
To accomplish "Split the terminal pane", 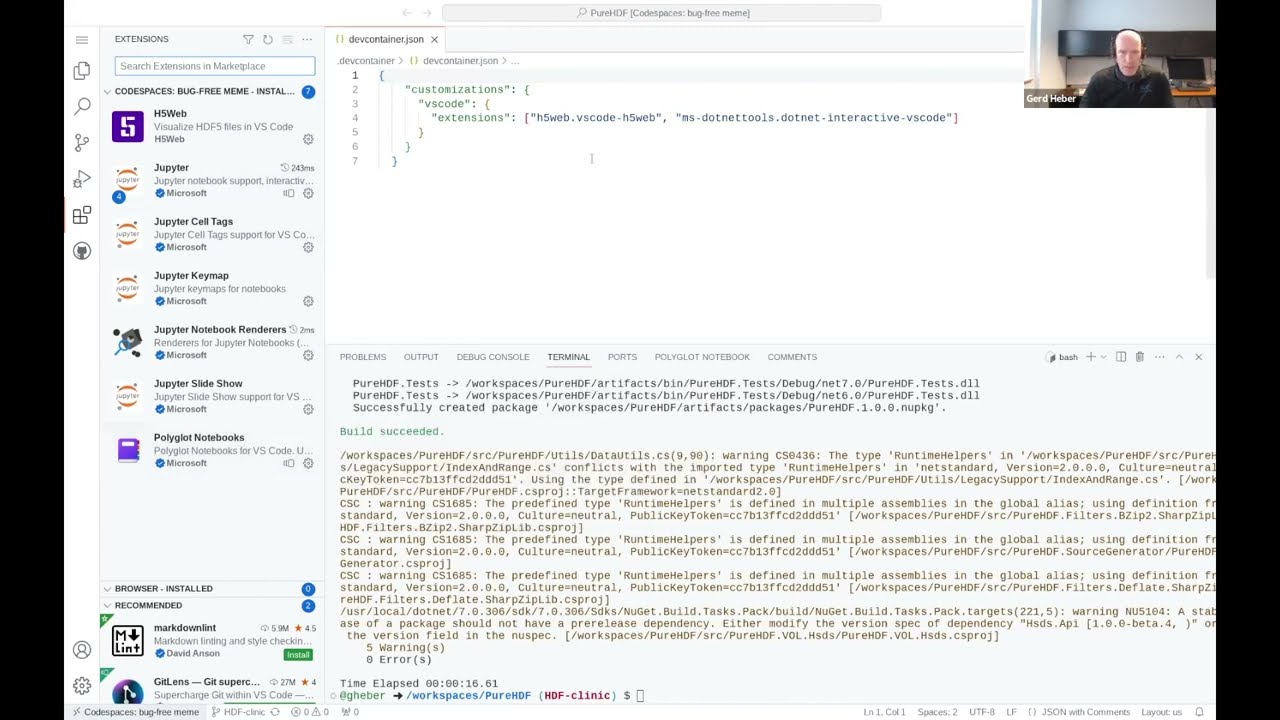I will click(x=1121, y=357).
